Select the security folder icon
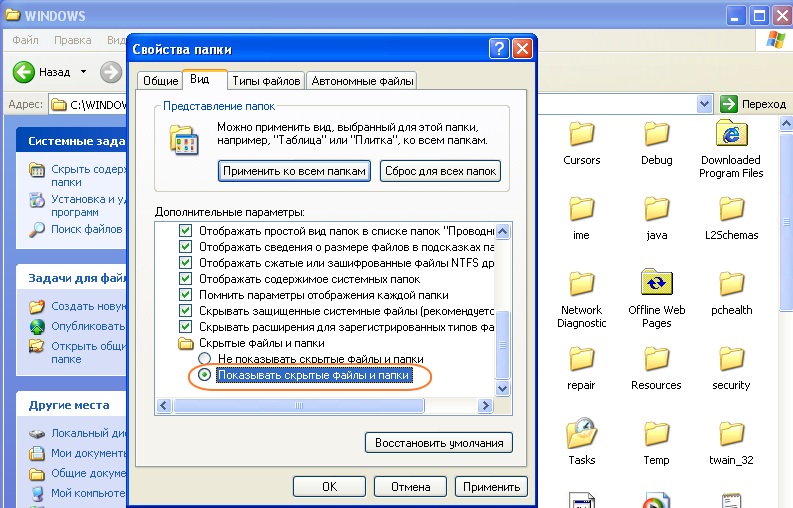The image size is (793, 508). click(x=731, y=358)
